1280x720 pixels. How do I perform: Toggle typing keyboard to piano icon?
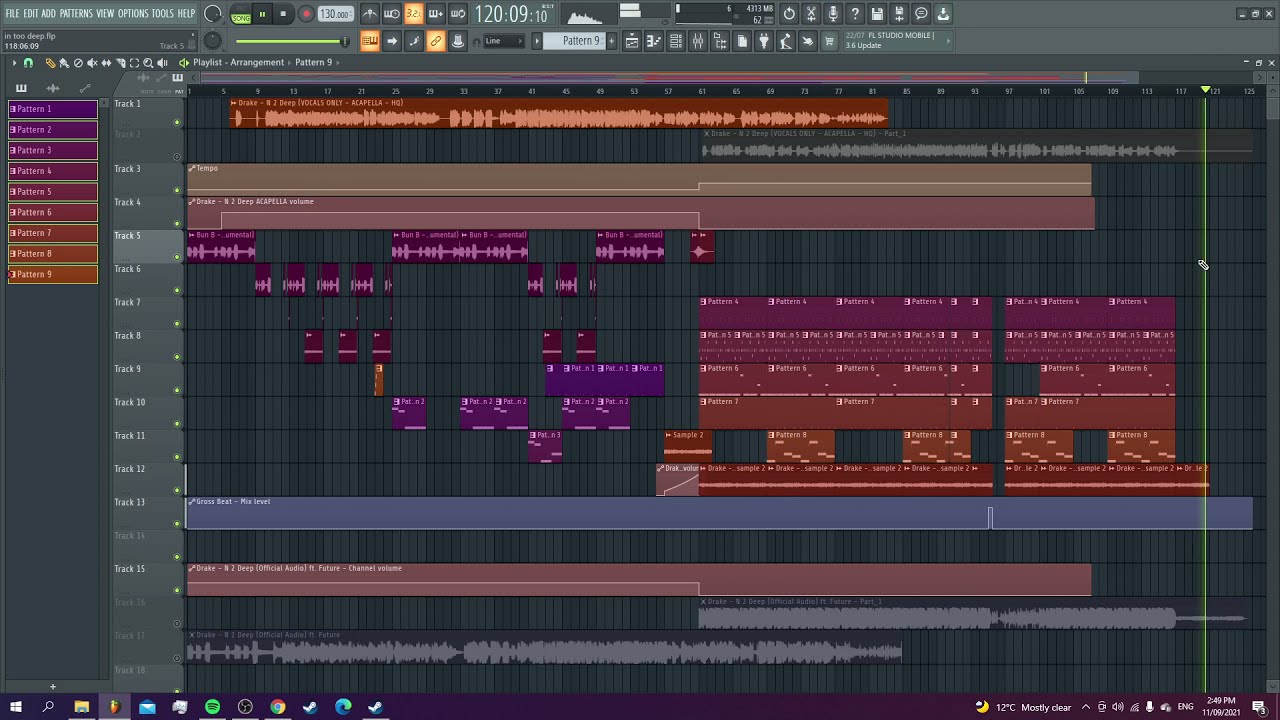(370, 41)
